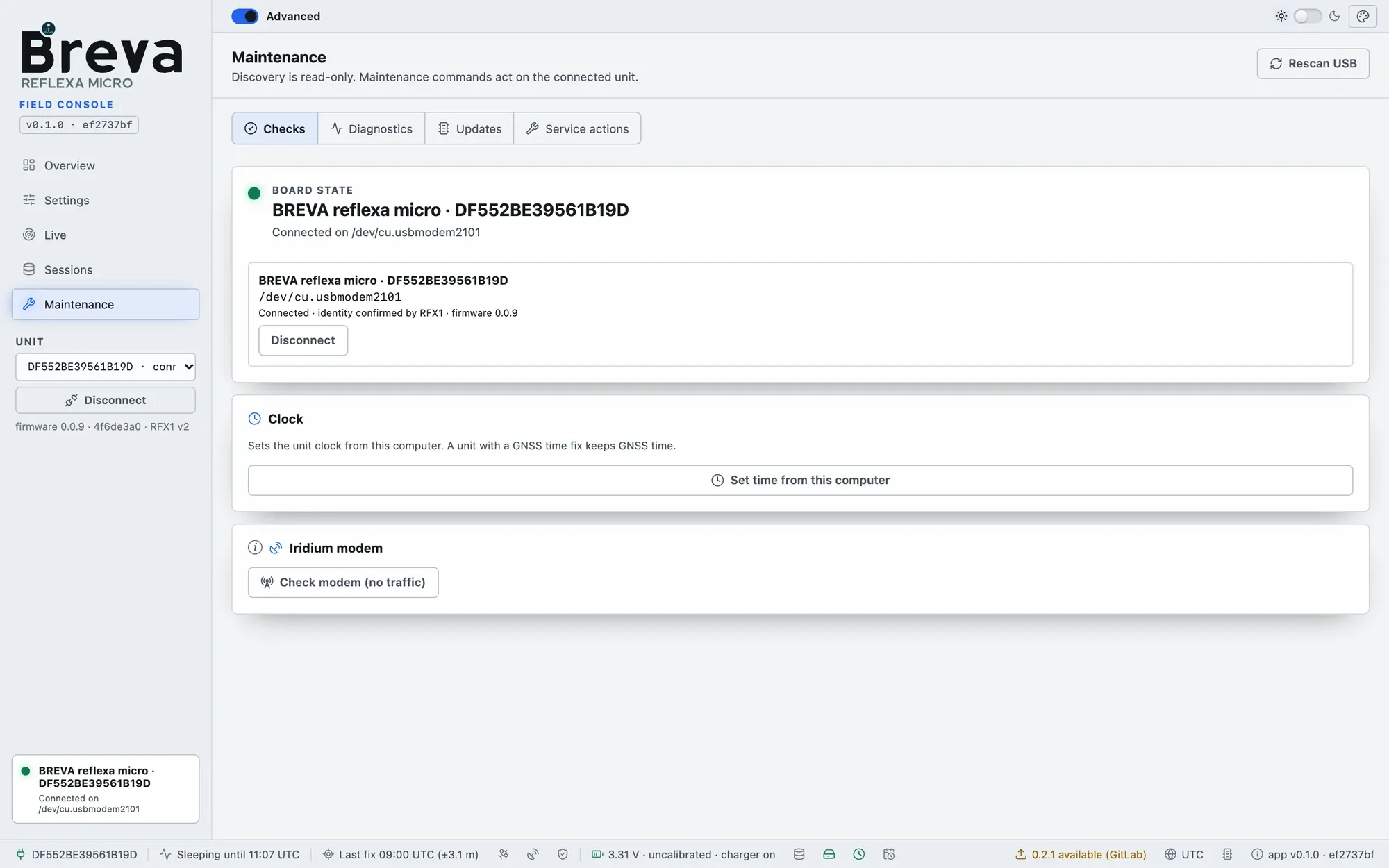Click Set time from this computer

800,480
